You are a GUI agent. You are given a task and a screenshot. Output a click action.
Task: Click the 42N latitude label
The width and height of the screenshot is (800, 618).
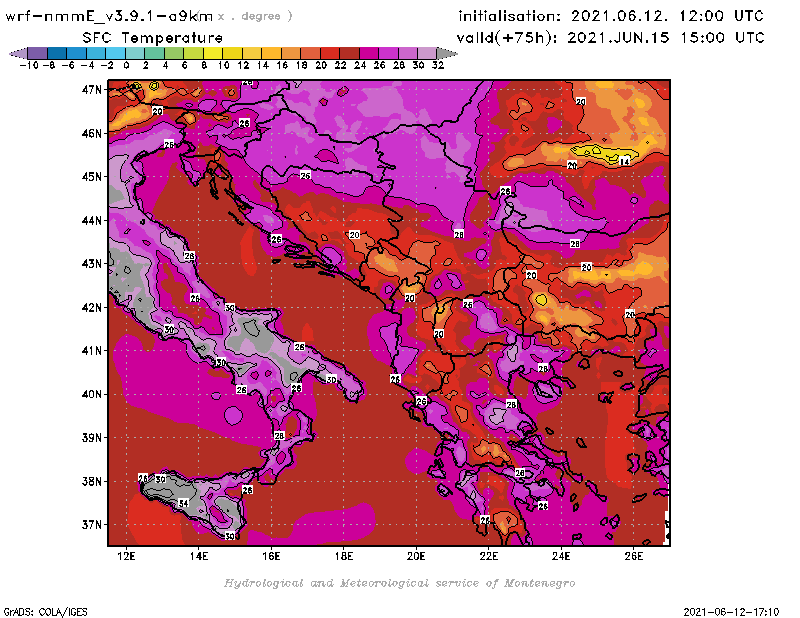click(92, 308)
